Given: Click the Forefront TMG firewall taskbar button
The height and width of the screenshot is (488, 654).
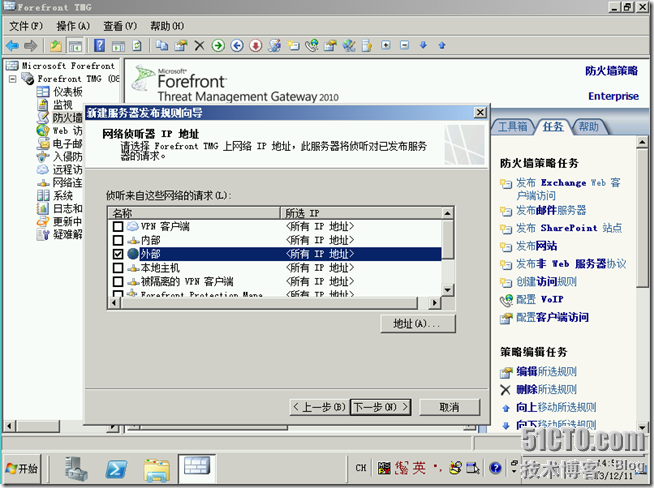Looking at the screenshot, I should (197, 466).
